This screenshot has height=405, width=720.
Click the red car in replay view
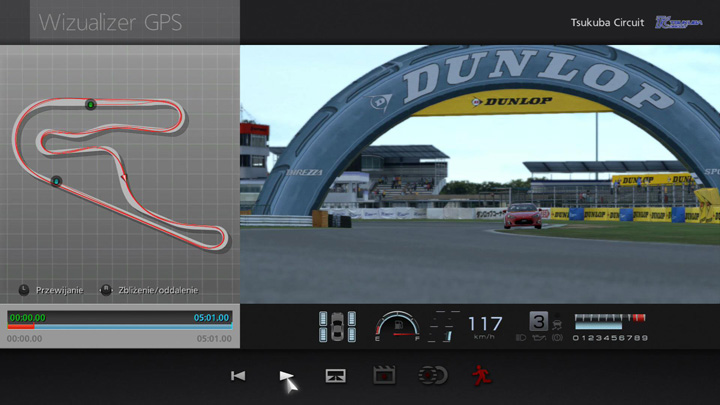coord(521,215)
